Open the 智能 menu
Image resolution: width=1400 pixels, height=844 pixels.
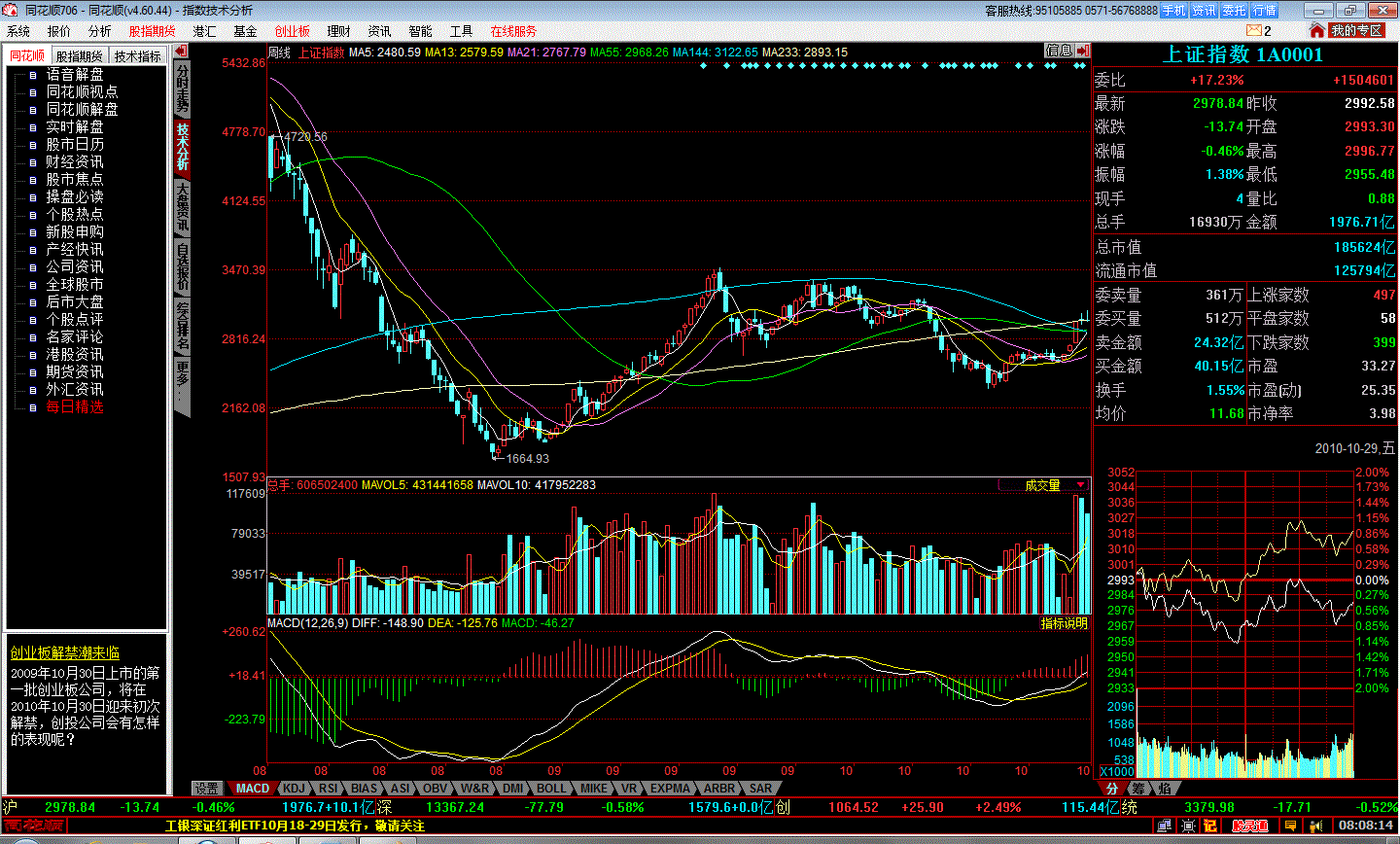420,31
